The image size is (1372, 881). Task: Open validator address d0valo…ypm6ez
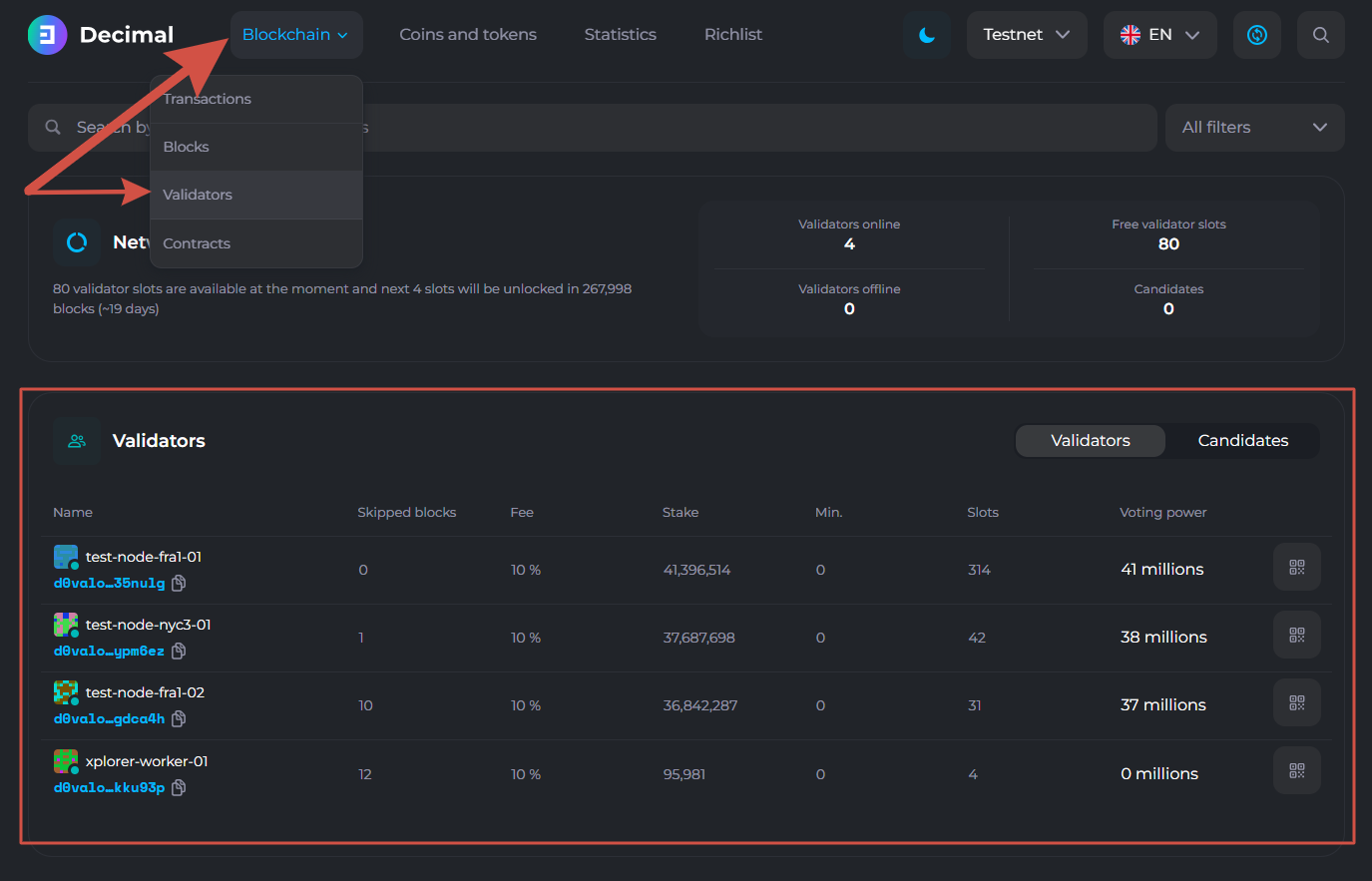109,652
